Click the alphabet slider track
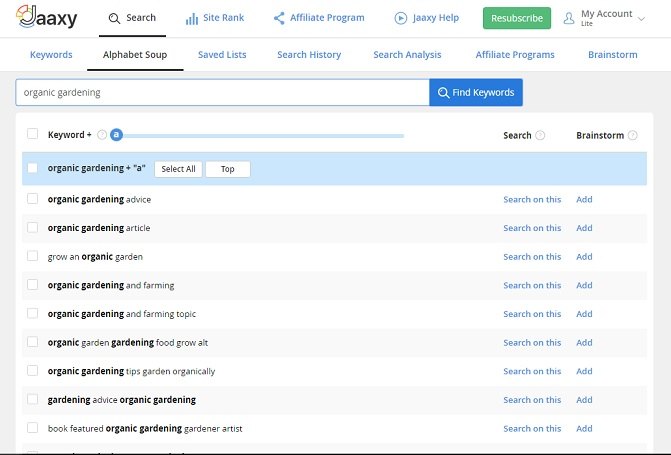Screen dimensions: 671x455 click(263, 136)
